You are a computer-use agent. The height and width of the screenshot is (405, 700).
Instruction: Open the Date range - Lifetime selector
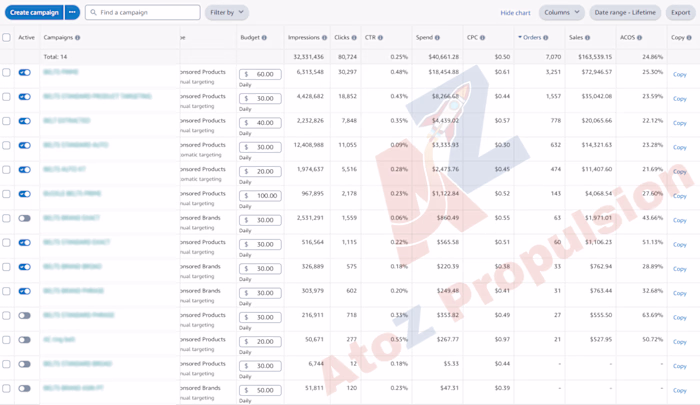click(x=625, y=13)
